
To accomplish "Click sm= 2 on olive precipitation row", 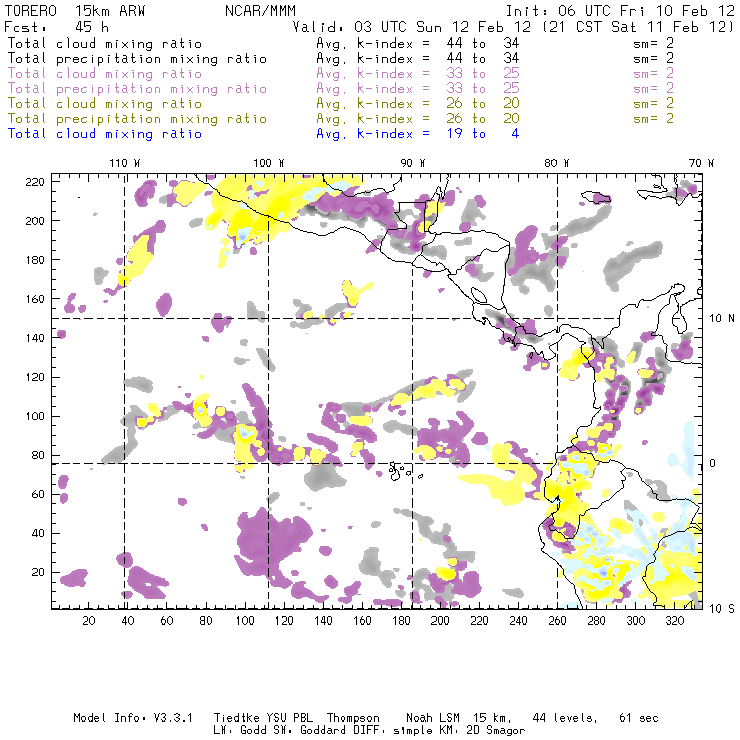I will click(653, 119).
